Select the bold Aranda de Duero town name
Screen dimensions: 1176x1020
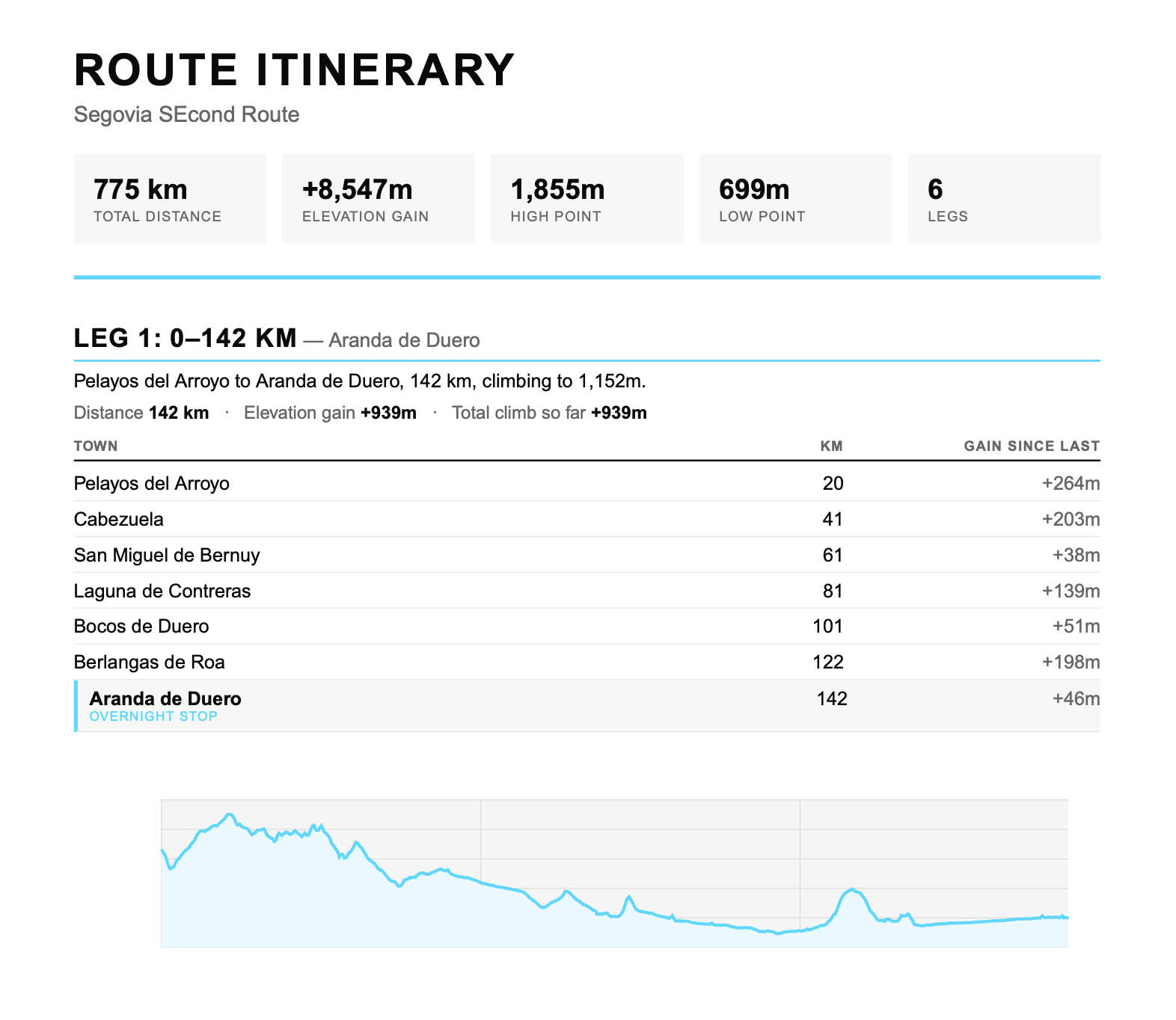pos(165,699)
